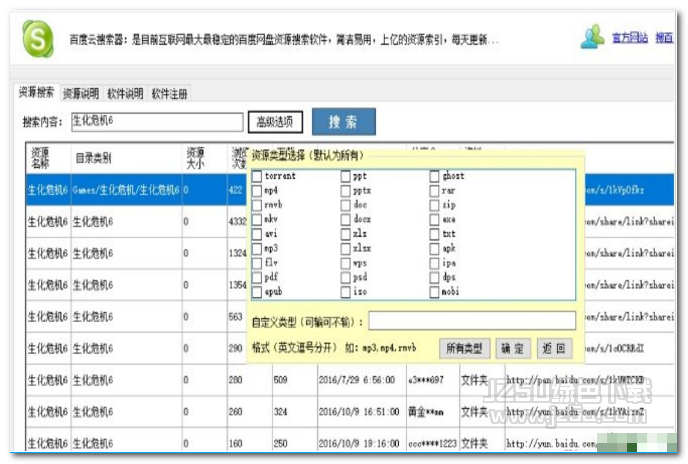Tick the iso checkbox
Screen dimensions: 688x464
point(346,292)
